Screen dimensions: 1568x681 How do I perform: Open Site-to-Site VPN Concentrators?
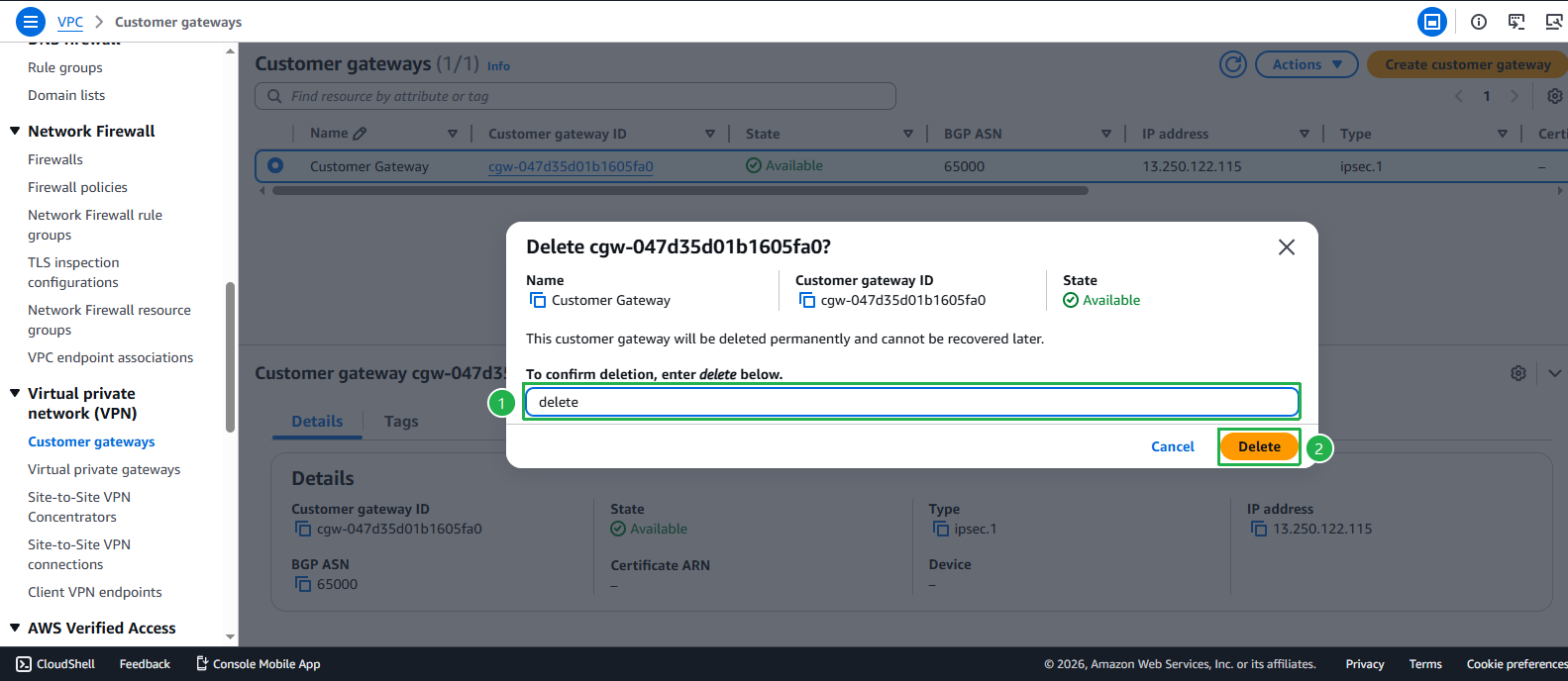tap(79, 507)
